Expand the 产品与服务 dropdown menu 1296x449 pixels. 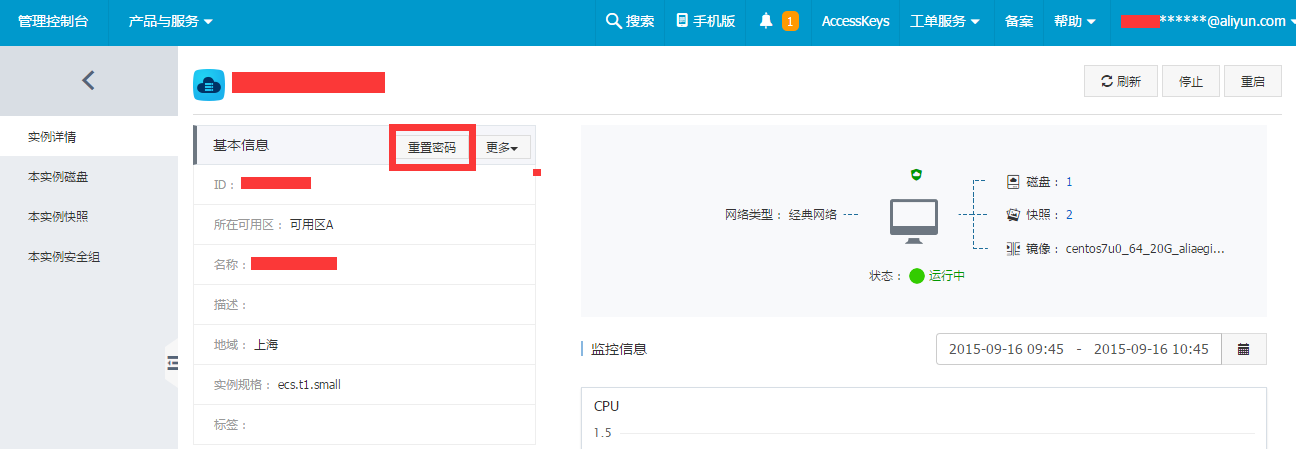(x=170, y=21)
